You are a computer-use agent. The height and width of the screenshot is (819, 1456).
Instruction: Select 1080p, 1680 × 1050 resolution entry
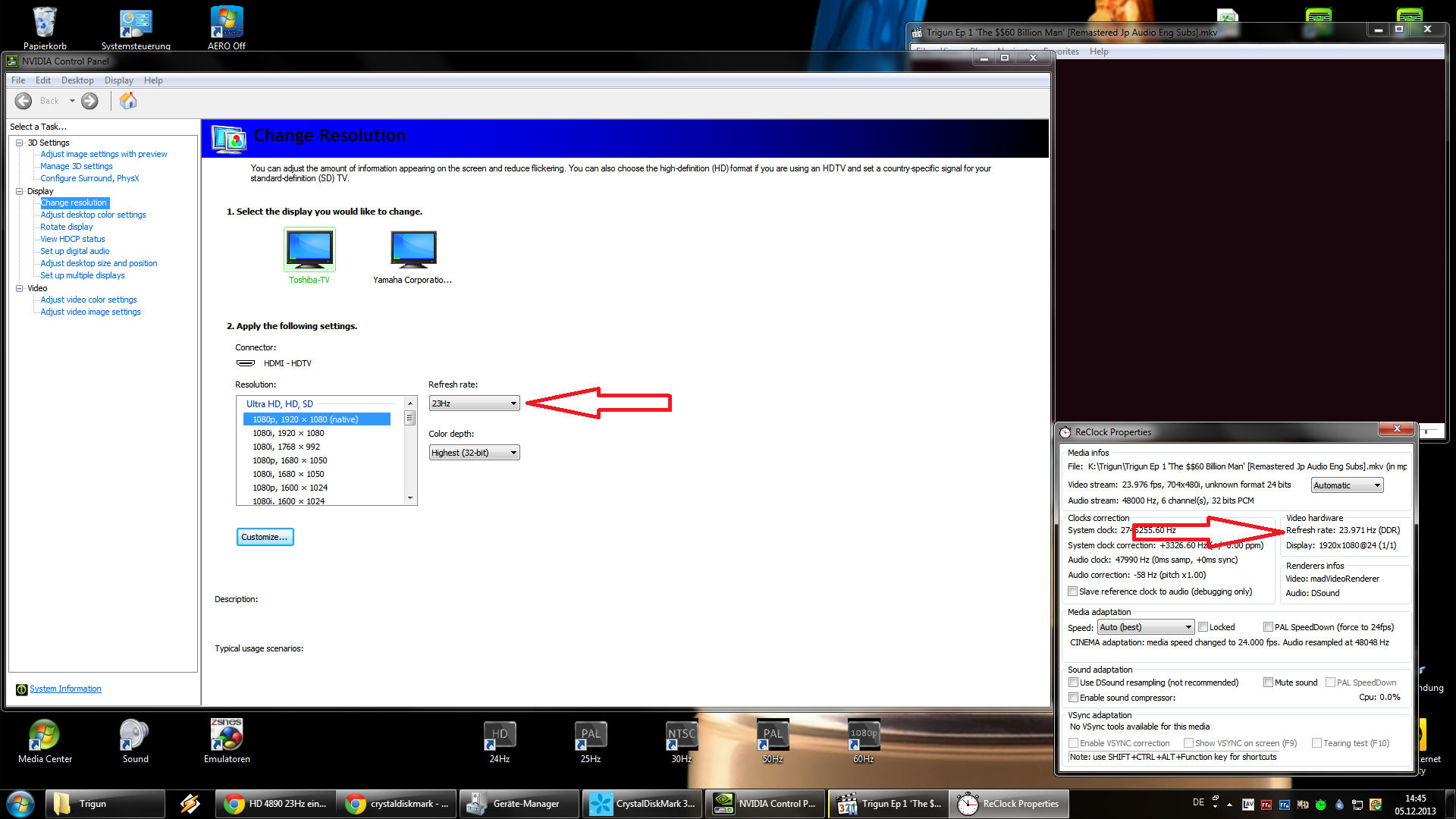tap(290, 460)
